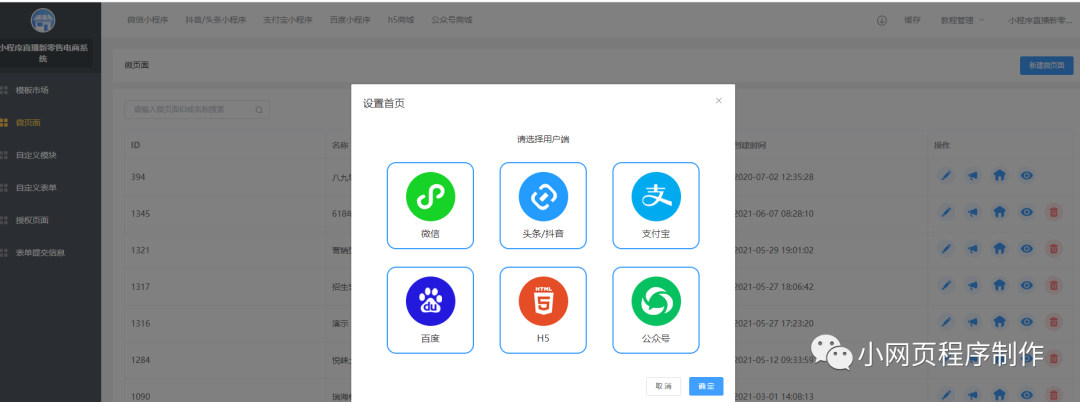Screen dimensions: 1080x402
Task: Switch to the 支付宝小程序 tab
Action: pyautogui.click(x=287, y=21)
